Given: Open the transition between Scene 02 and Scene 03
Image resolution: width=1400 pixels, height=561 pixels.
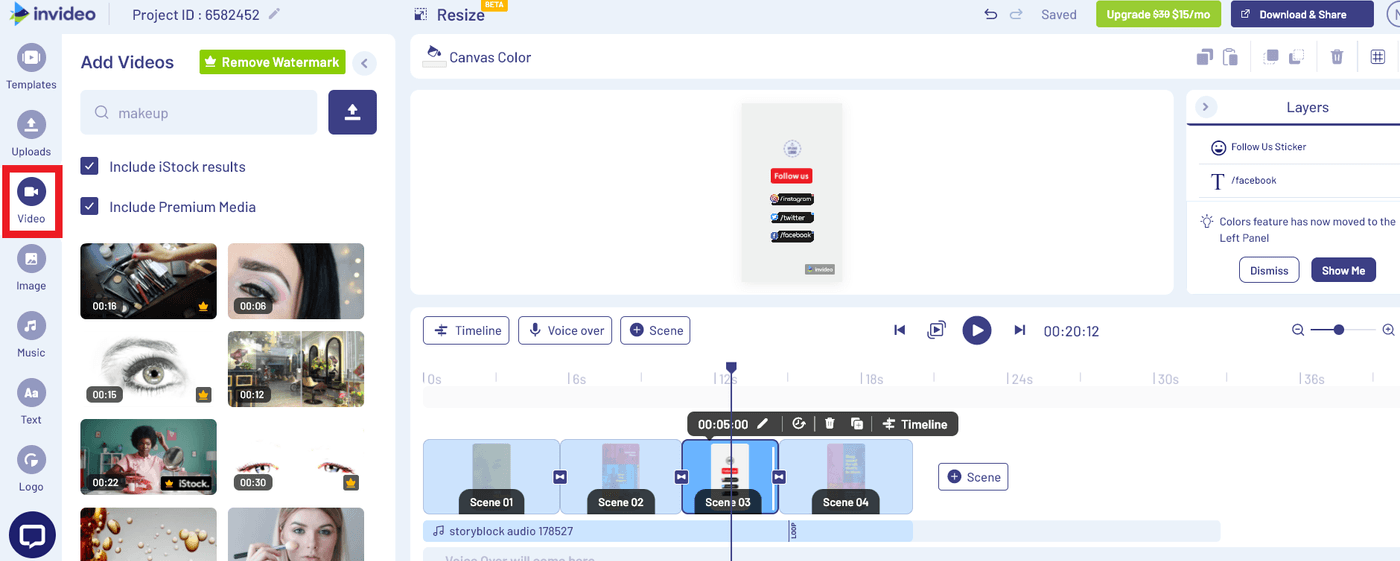Looking at the screenshot, I should click(x=682, y=477).
